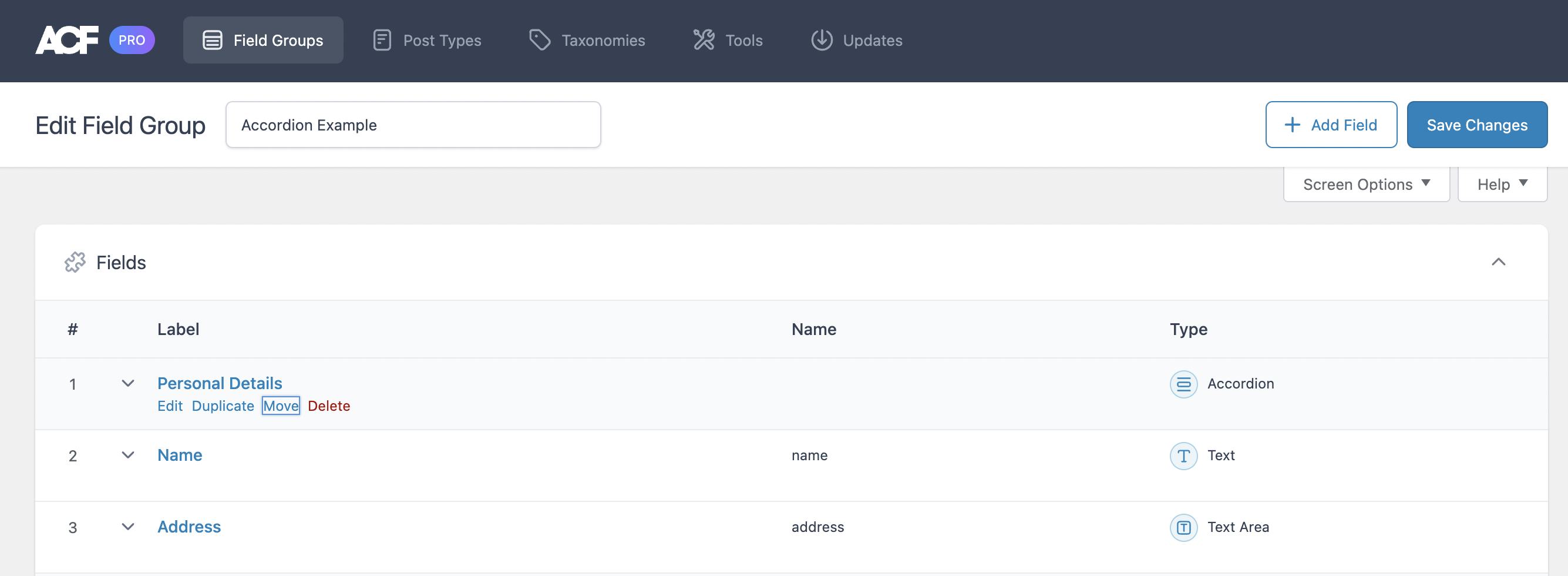1568x576 pixels.
Task: Click the ACF logo
Action: pyautogui.click(x=67, y=40)
